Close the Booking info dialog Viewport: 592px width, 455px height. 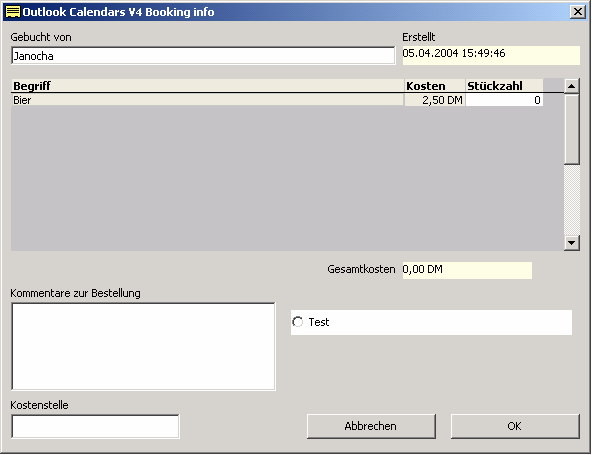[578, 12]
